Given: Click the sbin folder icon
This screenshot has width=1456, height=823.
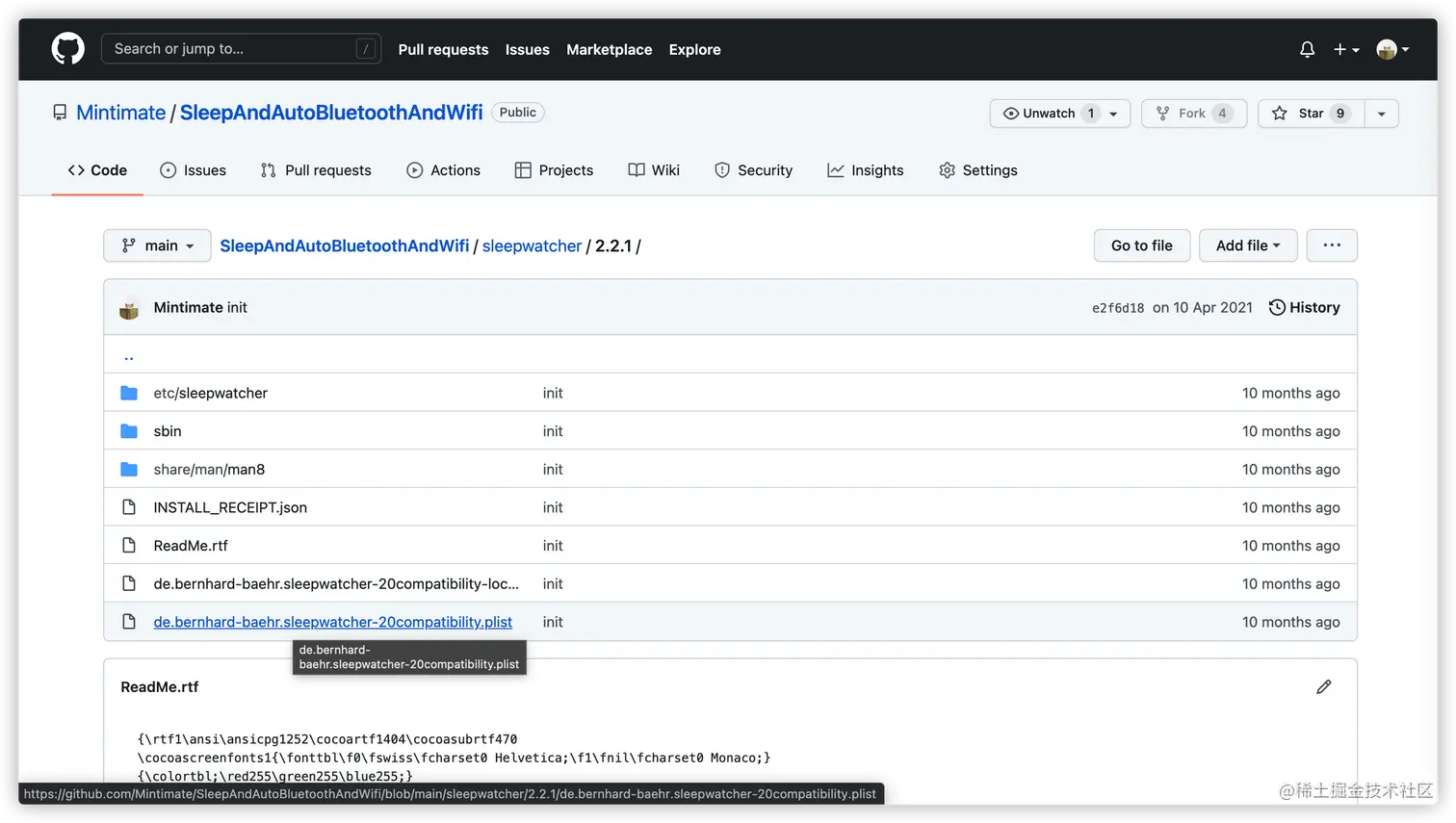Looking at the screenshot, I should click(129, 431).
